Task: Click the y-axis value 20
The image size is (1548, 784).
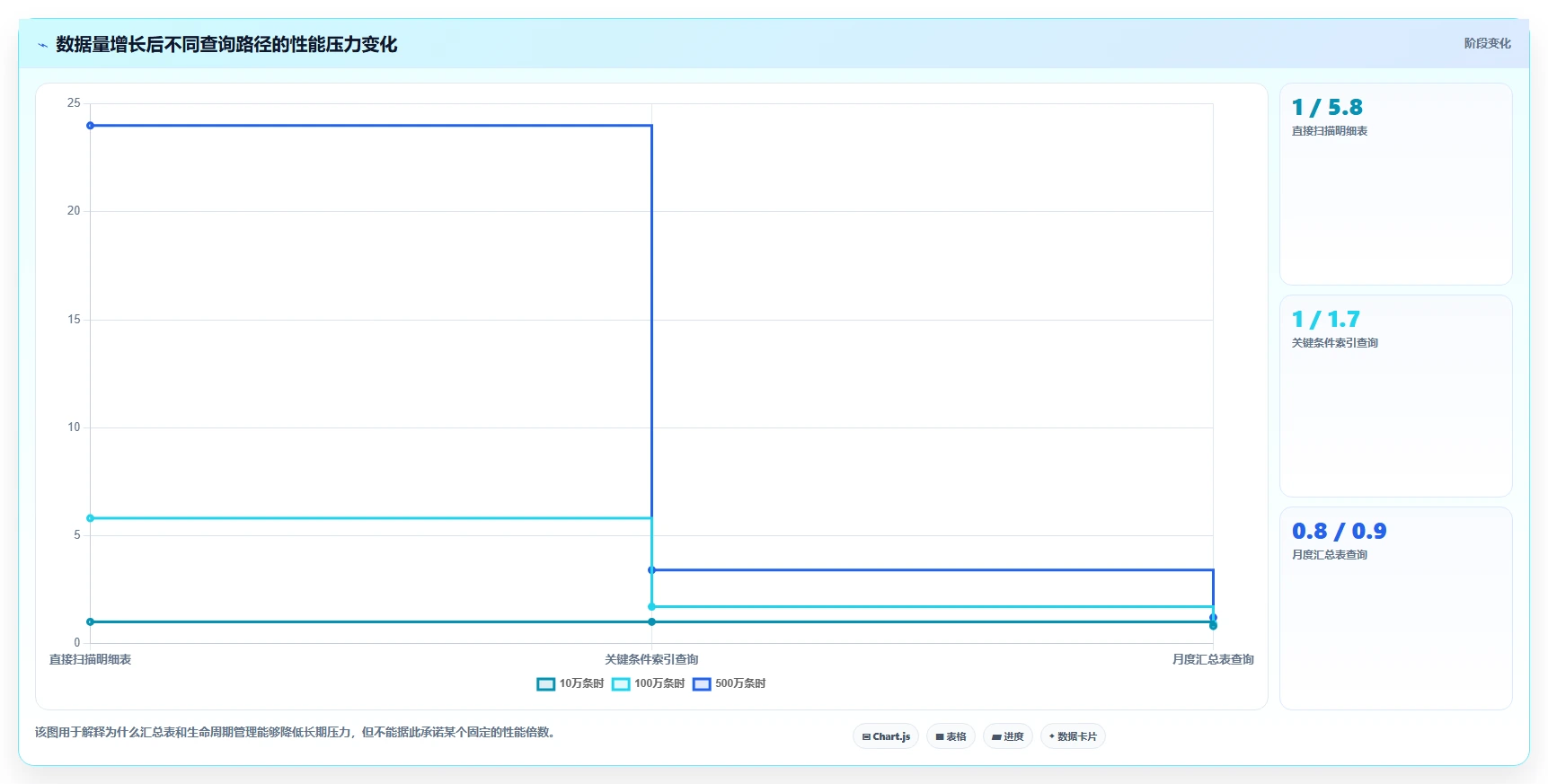Action: [74, 211]
